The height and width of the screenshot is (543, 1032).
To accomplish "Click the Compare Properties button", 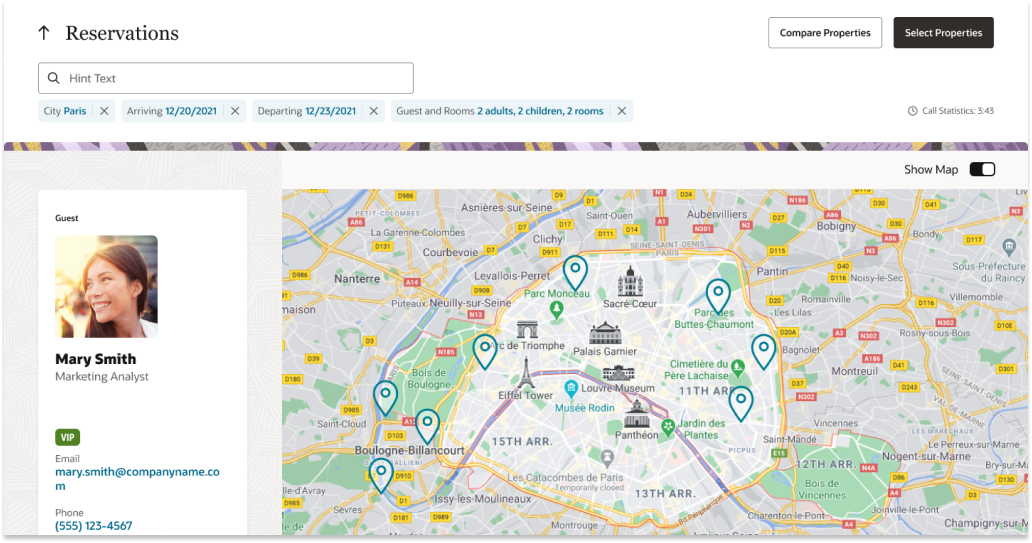I will 825,33.
